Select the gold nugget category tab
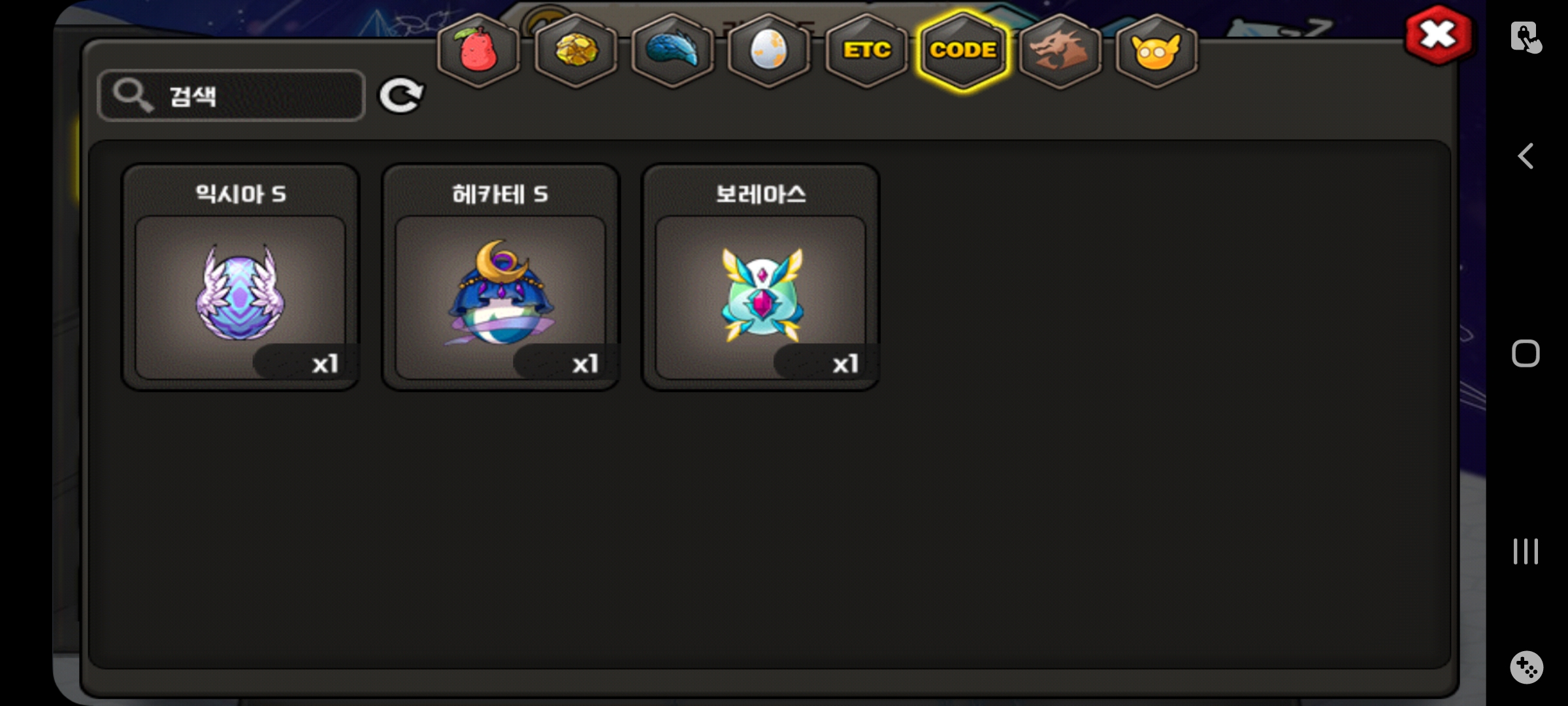The image size is (1568, 706). pos(576,51)
